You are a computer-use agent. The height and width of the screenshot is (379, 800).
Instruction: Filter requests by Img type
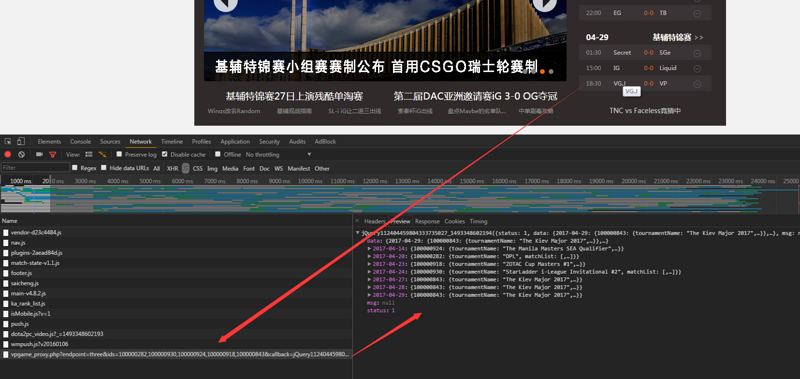[212, 168]
